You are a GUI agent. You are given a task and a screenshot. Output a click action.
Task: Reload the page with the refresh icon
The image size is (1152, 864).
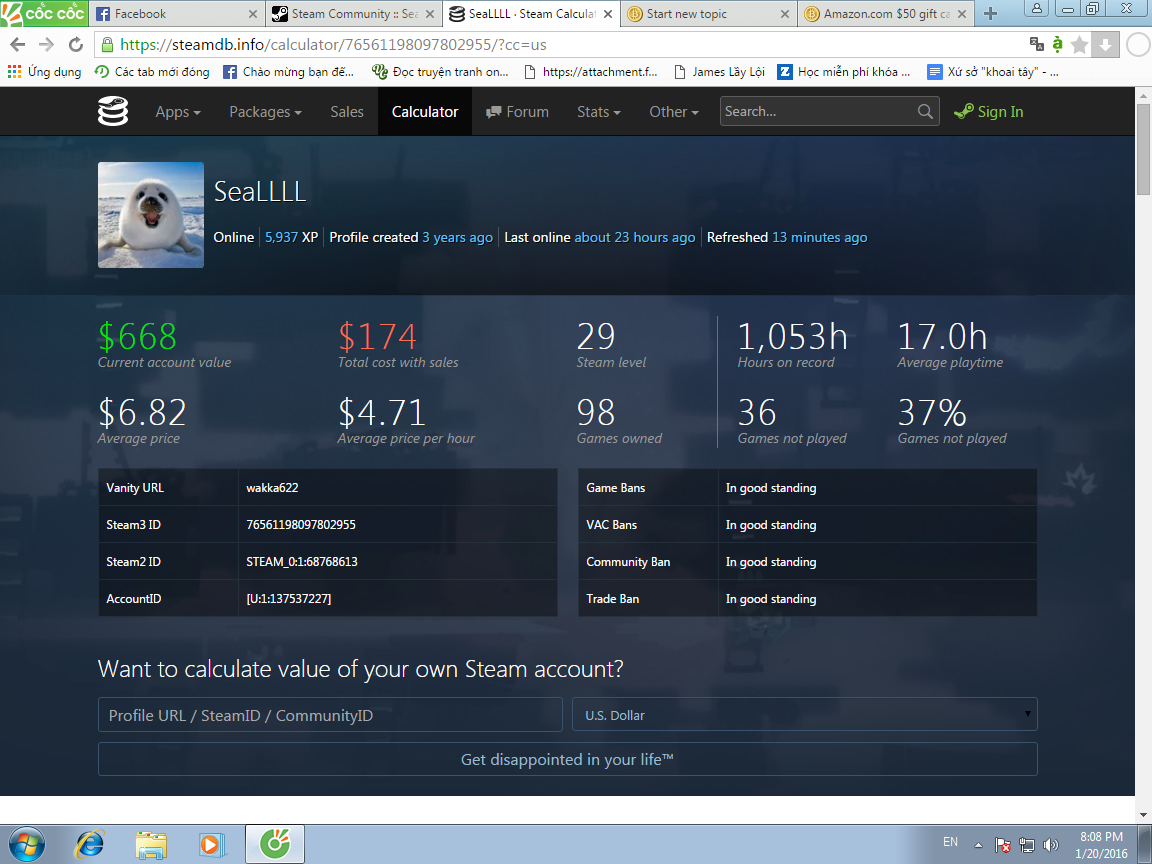[x=75, y=45]
